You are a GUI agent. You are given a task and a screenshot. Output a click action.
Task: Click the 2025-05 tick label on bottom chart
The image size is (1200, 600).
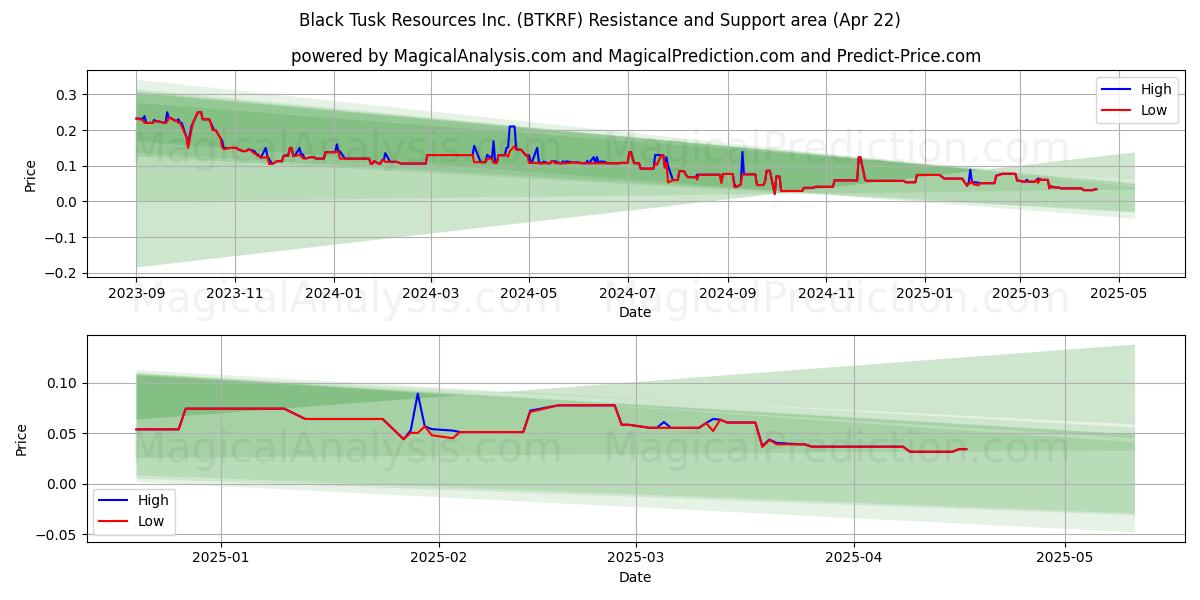(1065, 559)
